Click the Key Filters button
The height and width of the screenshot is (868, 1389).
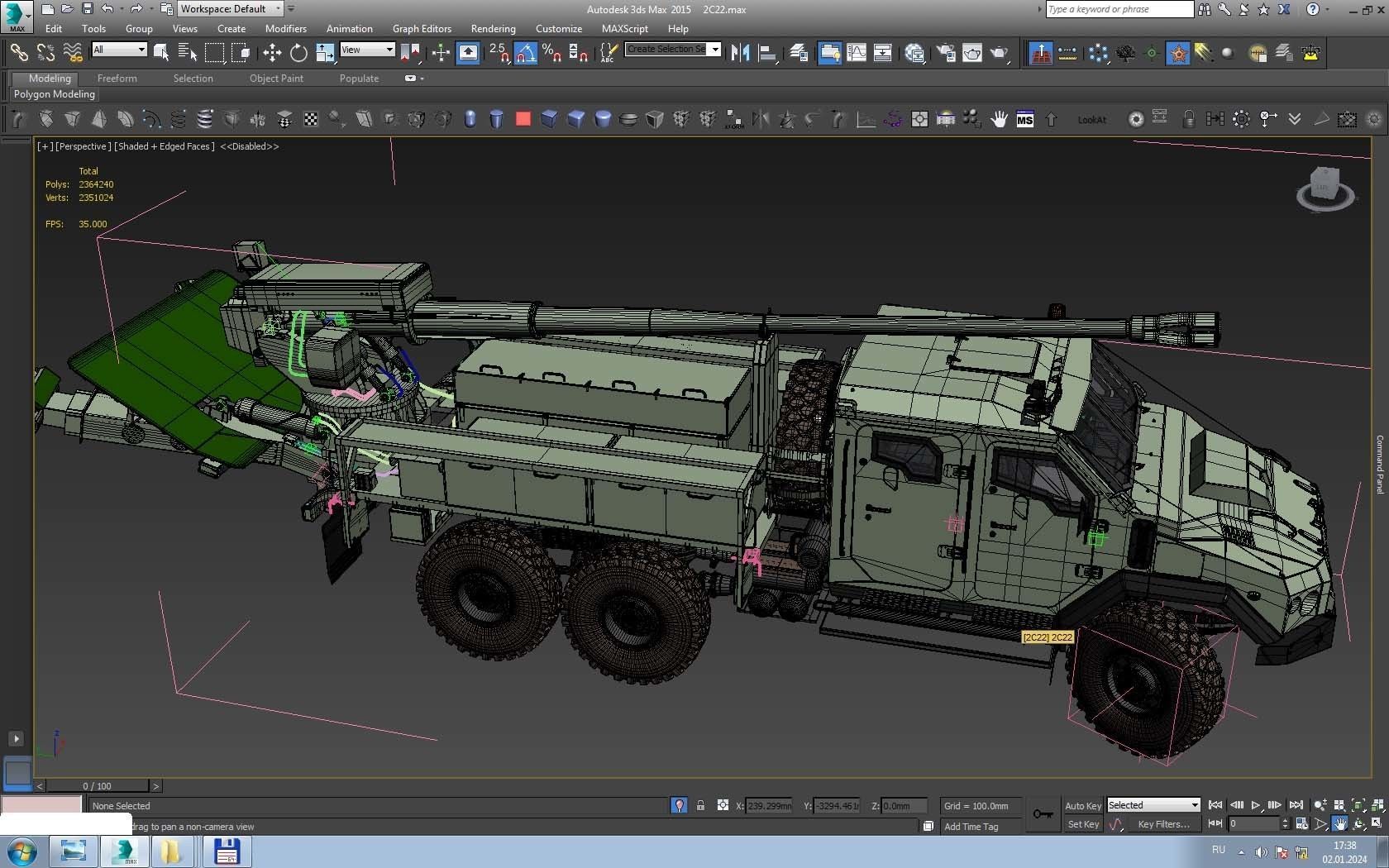[x=1163, y=824]
